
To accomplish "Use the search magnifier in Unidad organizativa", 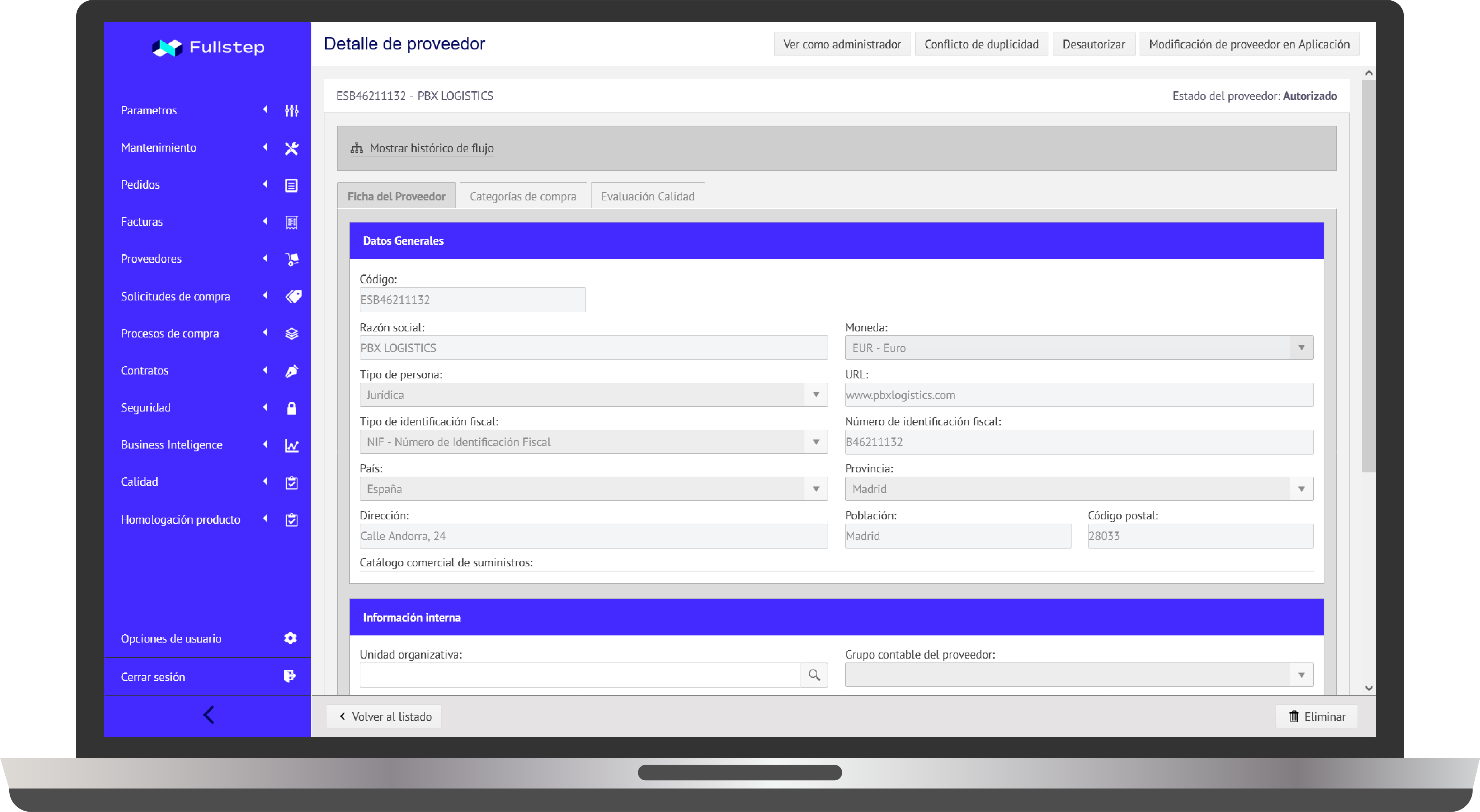I will tap(814, 675).
